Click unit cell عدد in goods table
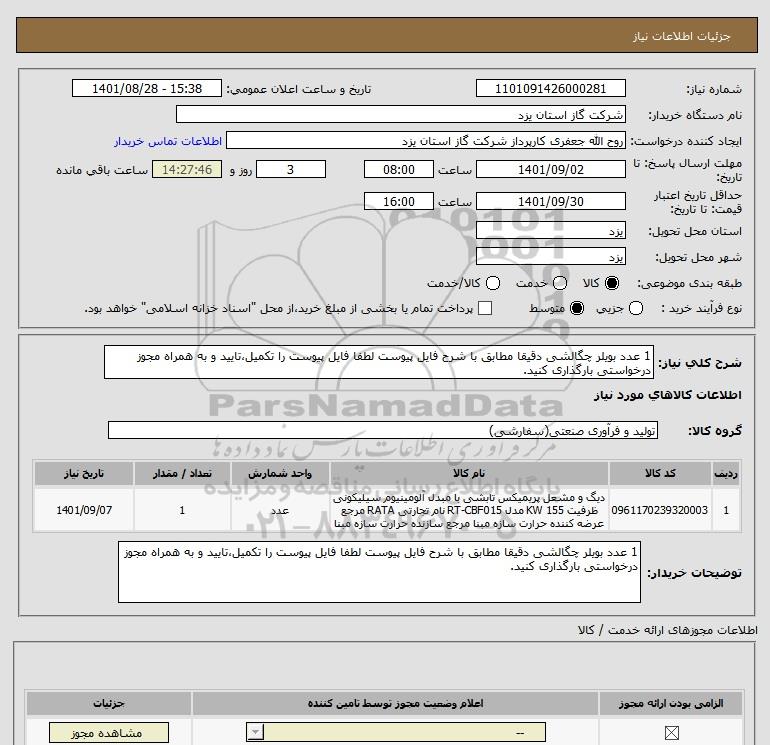Screen dimensions: 770x745 [280, 510]
